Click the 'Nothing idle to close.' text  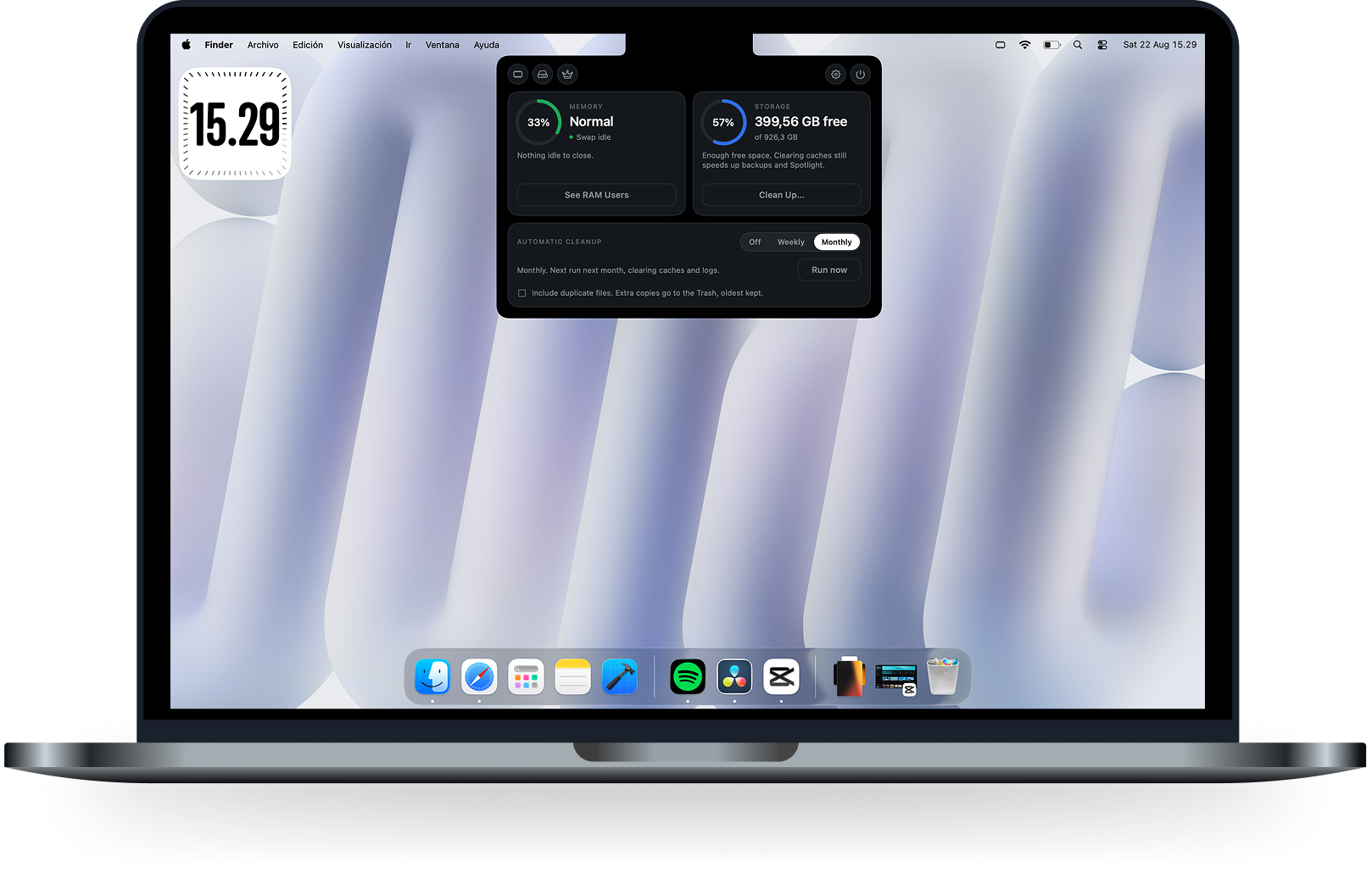click(x=555, y=156)
